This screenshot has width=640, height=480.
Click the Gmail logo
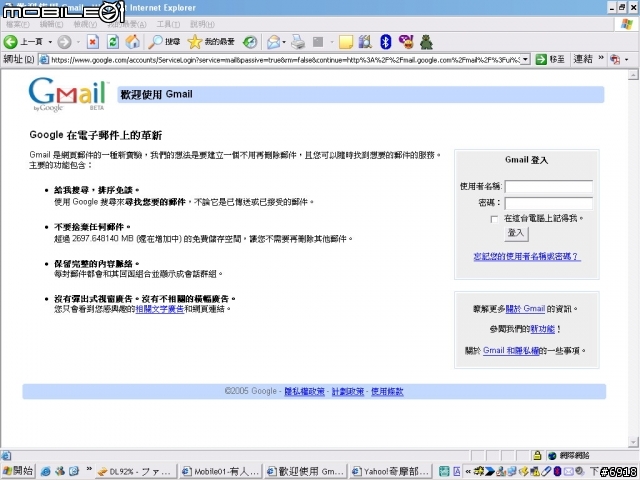coord(68,94)
